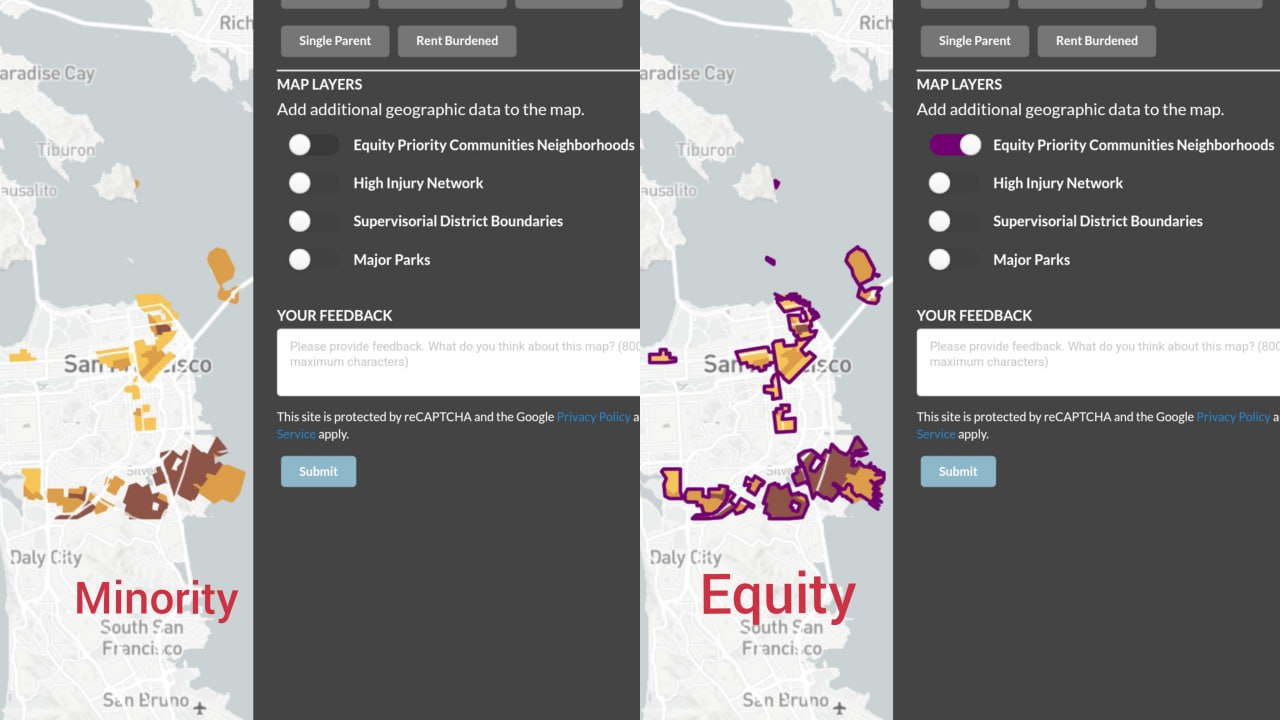Turn on High Injury Network in right panel
1280x720 pixels.
click(x=953, y=183)
